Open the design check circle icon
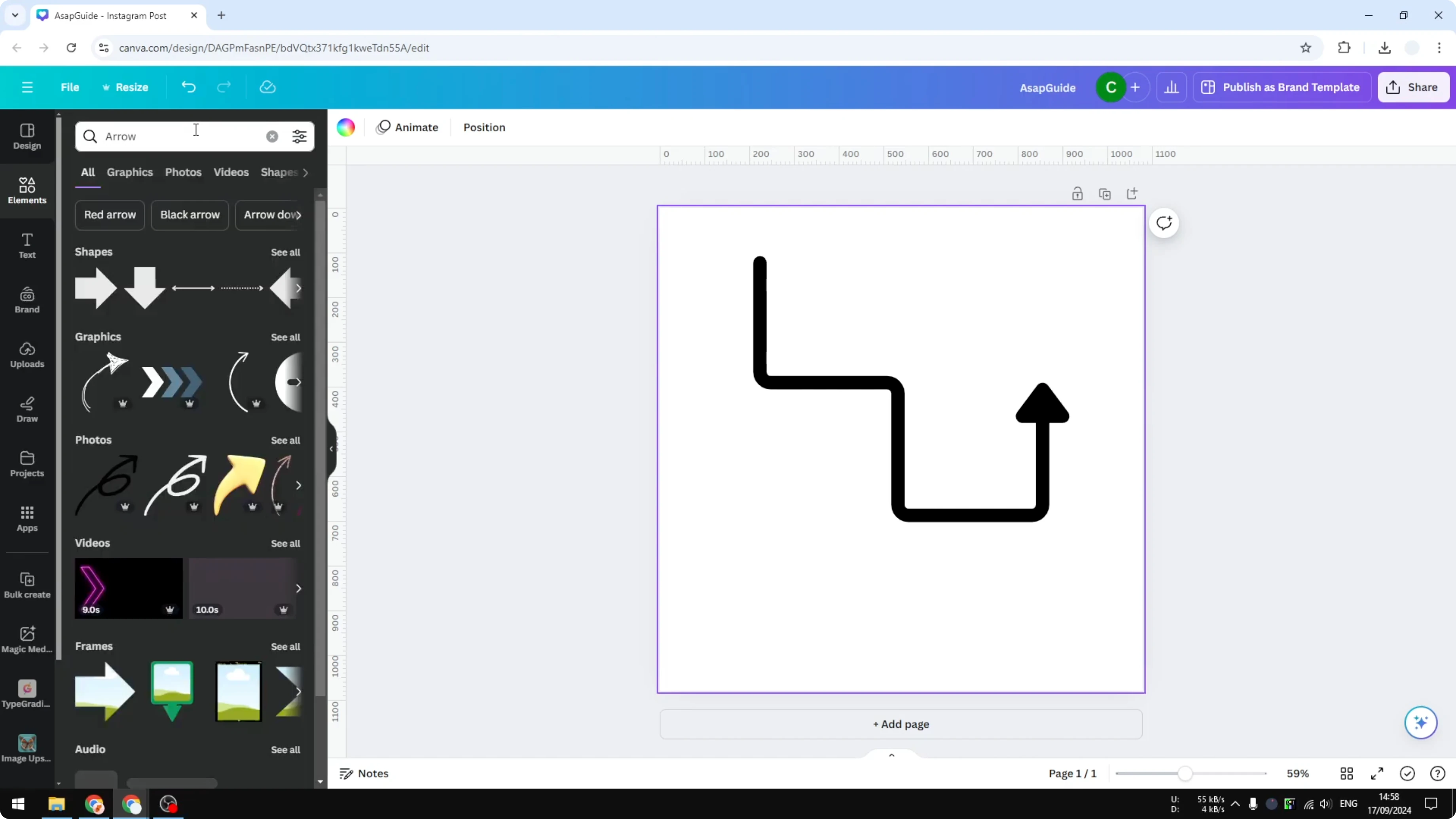Viewport: 1456px width, 819px height. pyautogui.click(x=1407, y=773)
